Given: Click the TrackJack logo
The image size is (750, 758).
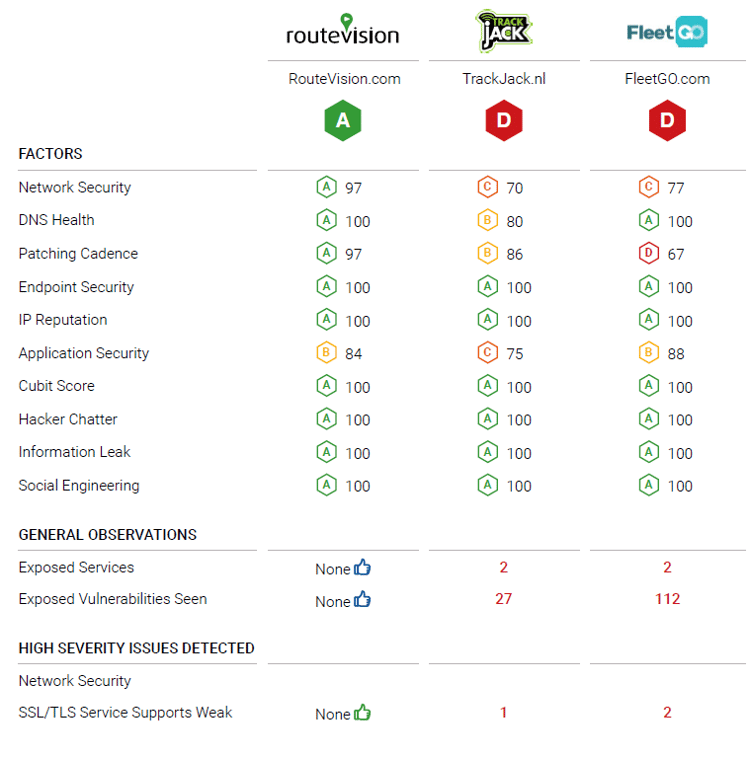Looking at the screenshot, I should click(x=503, y=31).
